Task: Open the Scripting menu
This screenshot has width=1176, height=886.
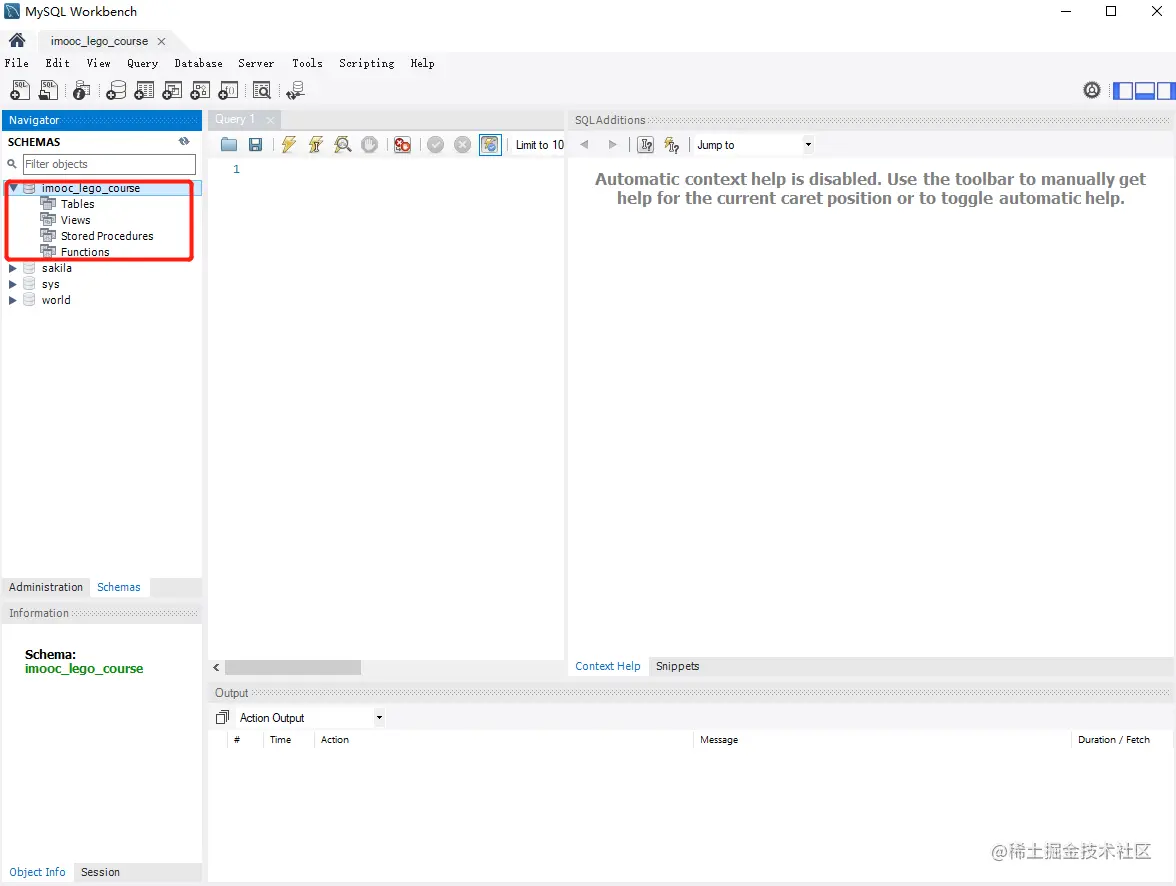Action: point(367,63)
